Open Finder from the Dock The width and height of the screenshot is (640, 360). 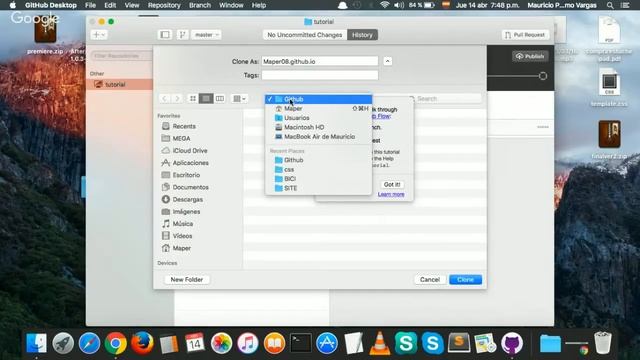[x=36, y=343]
